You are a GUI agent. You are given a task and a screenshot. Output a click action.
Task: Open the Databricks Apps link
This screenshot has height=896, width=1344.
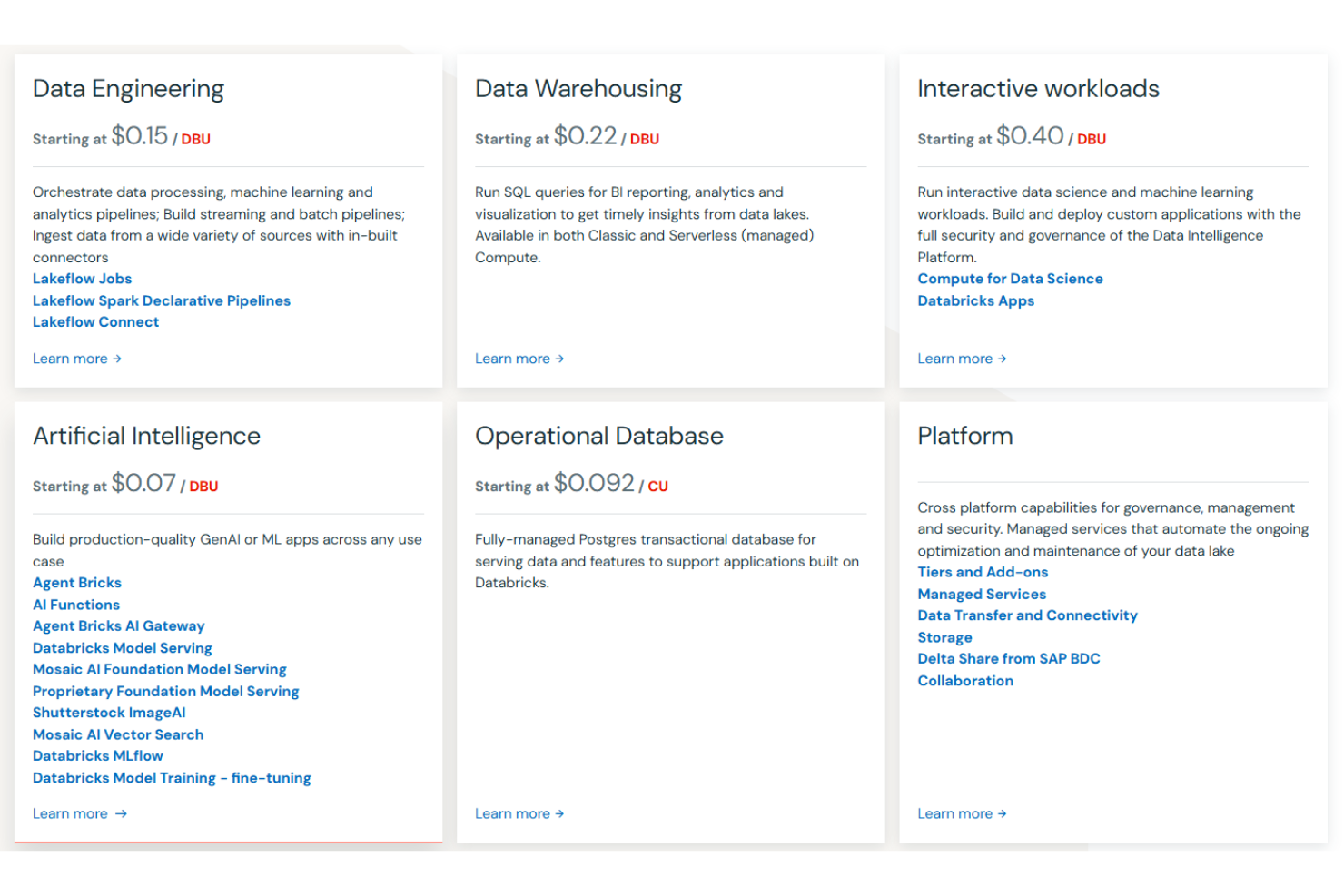[975, 300]
